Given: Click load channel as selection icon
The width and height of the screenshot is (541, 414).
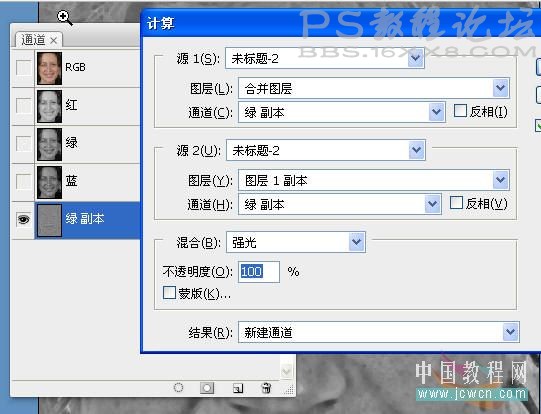Looking at the screenshot, I should coord(178,387).
